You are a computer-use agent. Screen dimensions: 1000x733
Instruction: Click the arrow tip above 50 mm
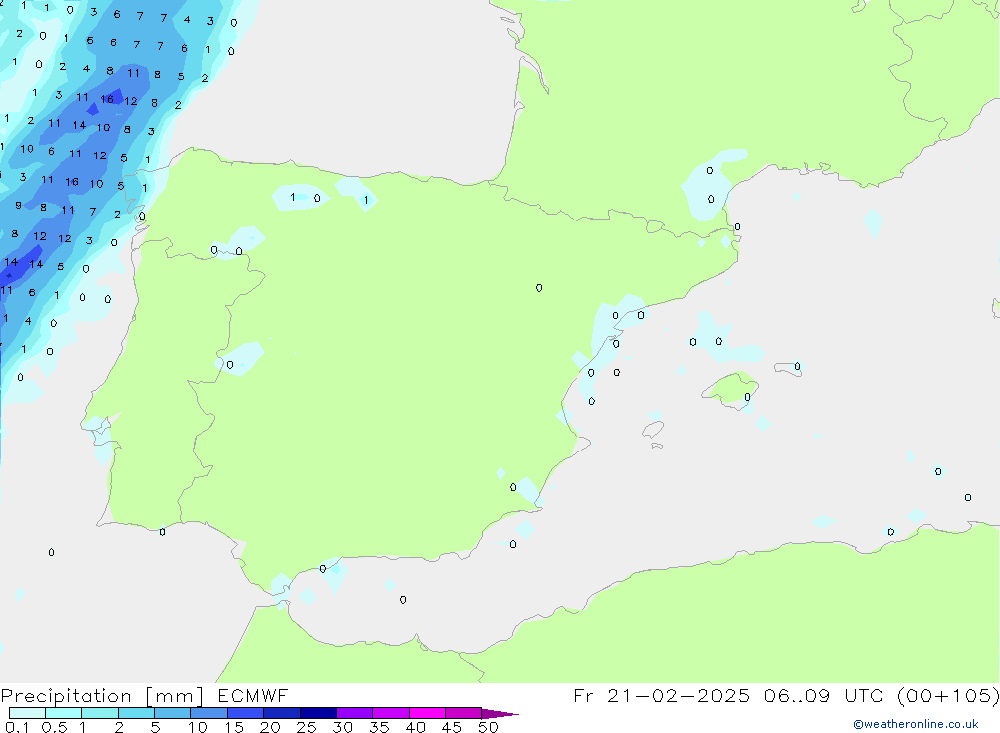click(x=500, y=714)
